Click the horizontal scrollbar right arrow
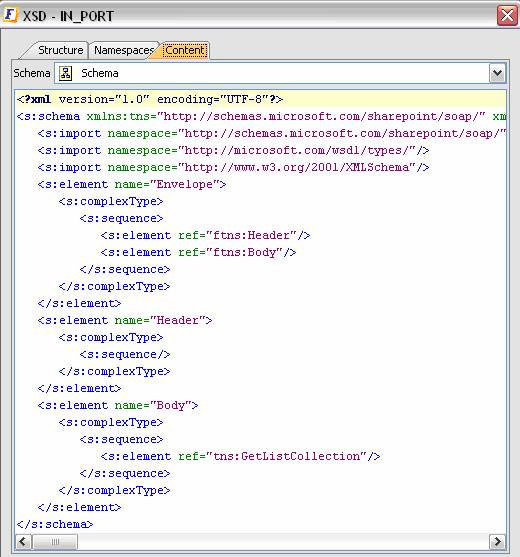The width and height of the screenshot is (520, 557). (497, 542)
